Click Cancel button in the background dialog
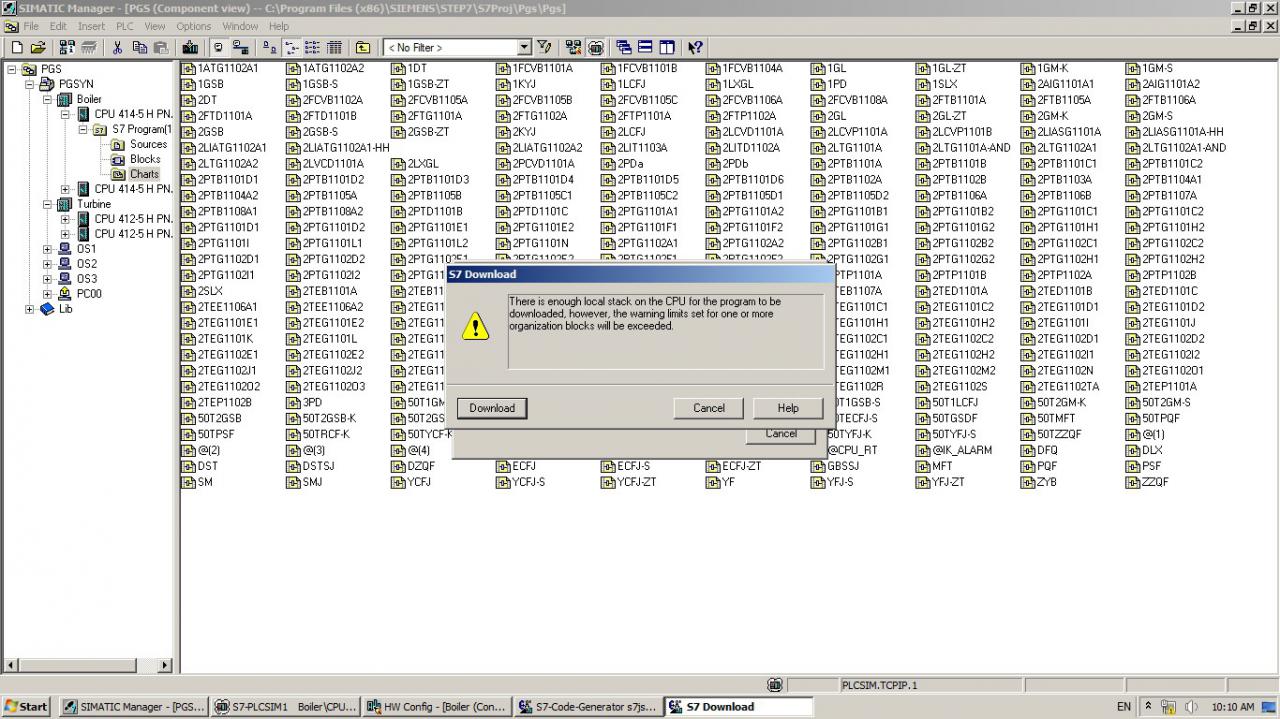This screenshot has height=719, width=1280. click(781, 434)
